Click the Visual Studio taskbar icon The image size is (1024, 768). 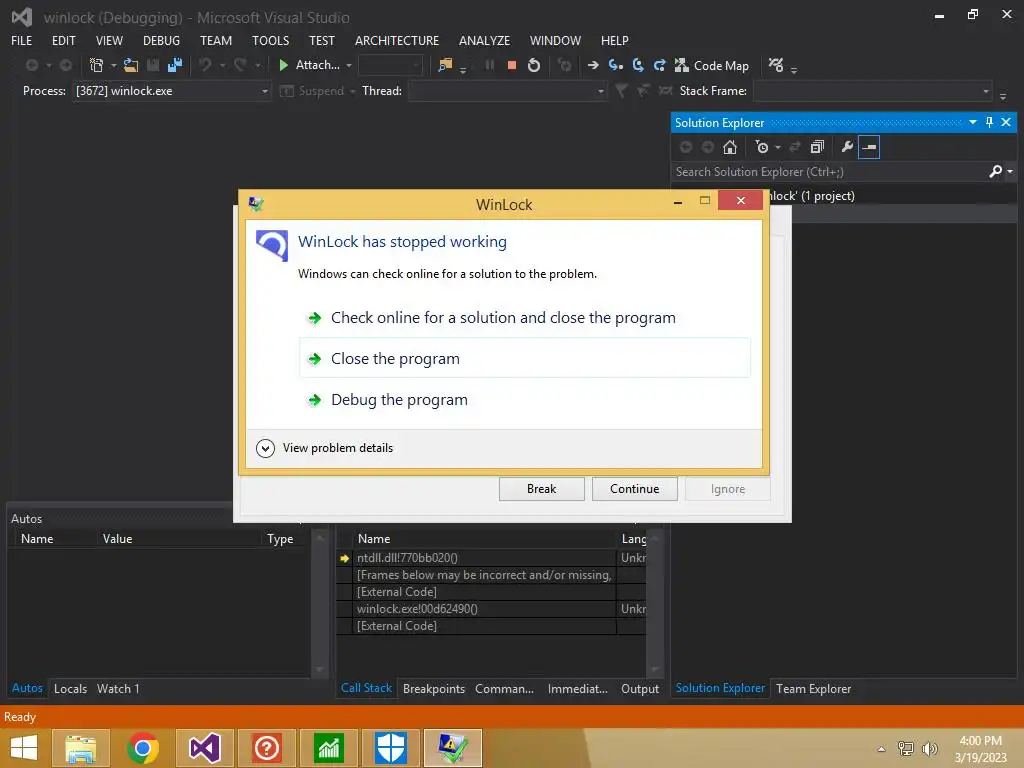[x=204, y=748]
